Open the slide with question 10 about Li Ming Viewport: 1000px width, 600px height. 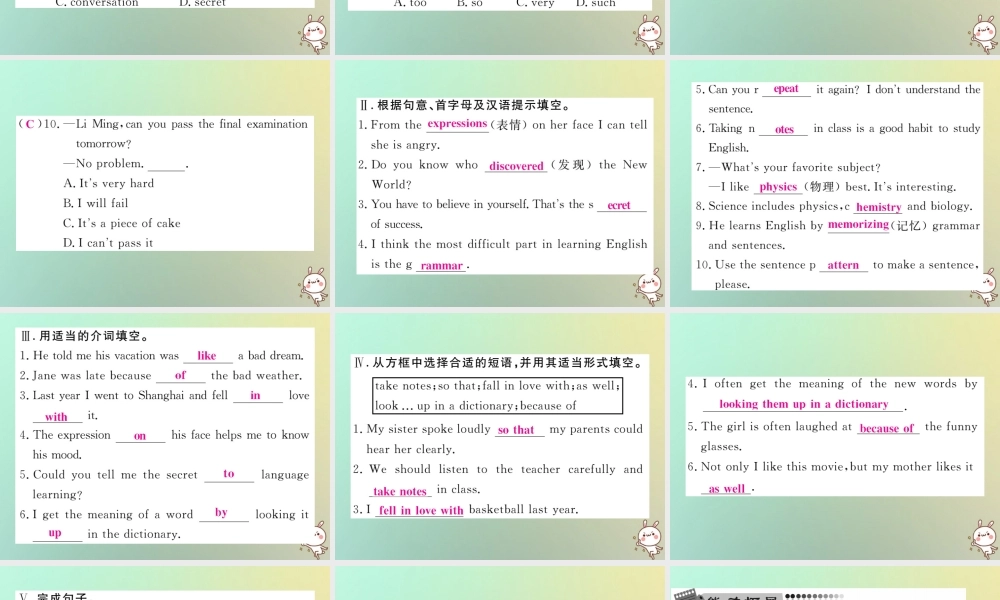(165, 183)
